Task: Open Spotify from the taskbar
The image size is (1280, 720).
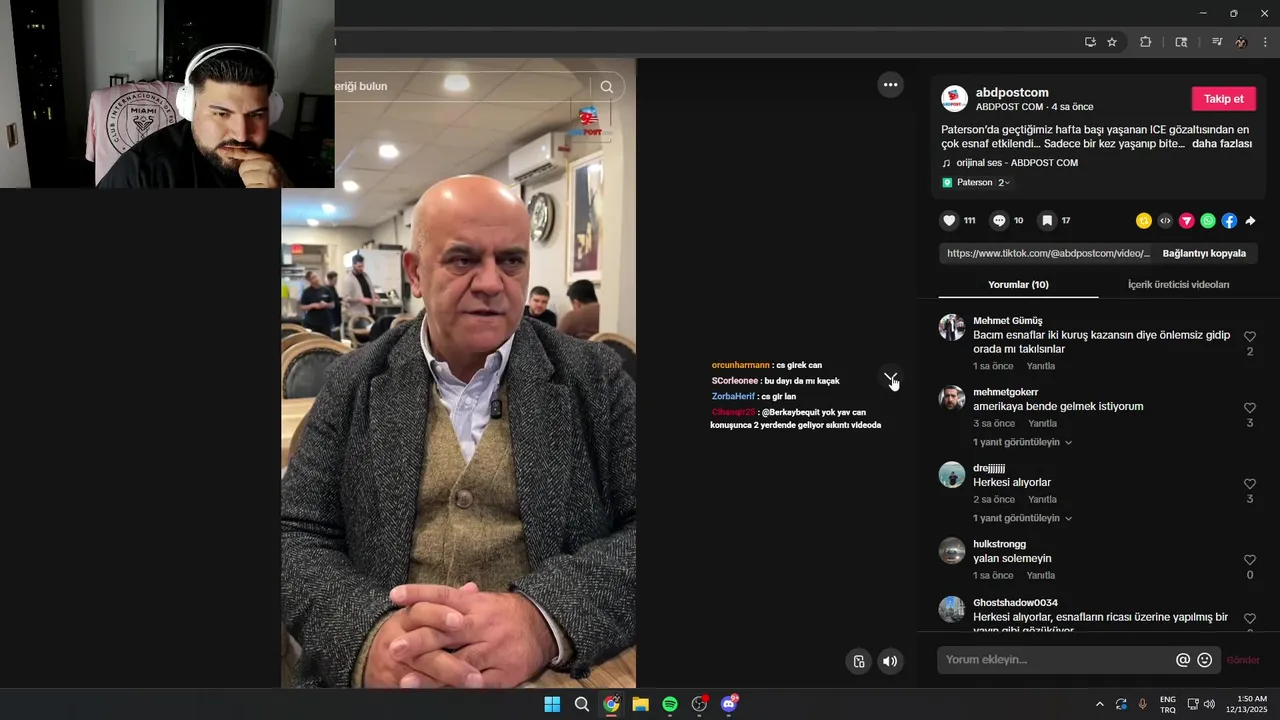Action: [x=670, y=704]
